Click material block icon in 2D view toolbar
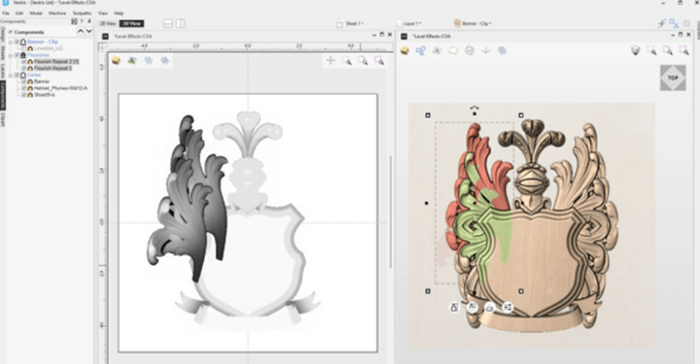The width and height of the screenshot is (700, 364). pyautogui.click(x=116, y=60)
